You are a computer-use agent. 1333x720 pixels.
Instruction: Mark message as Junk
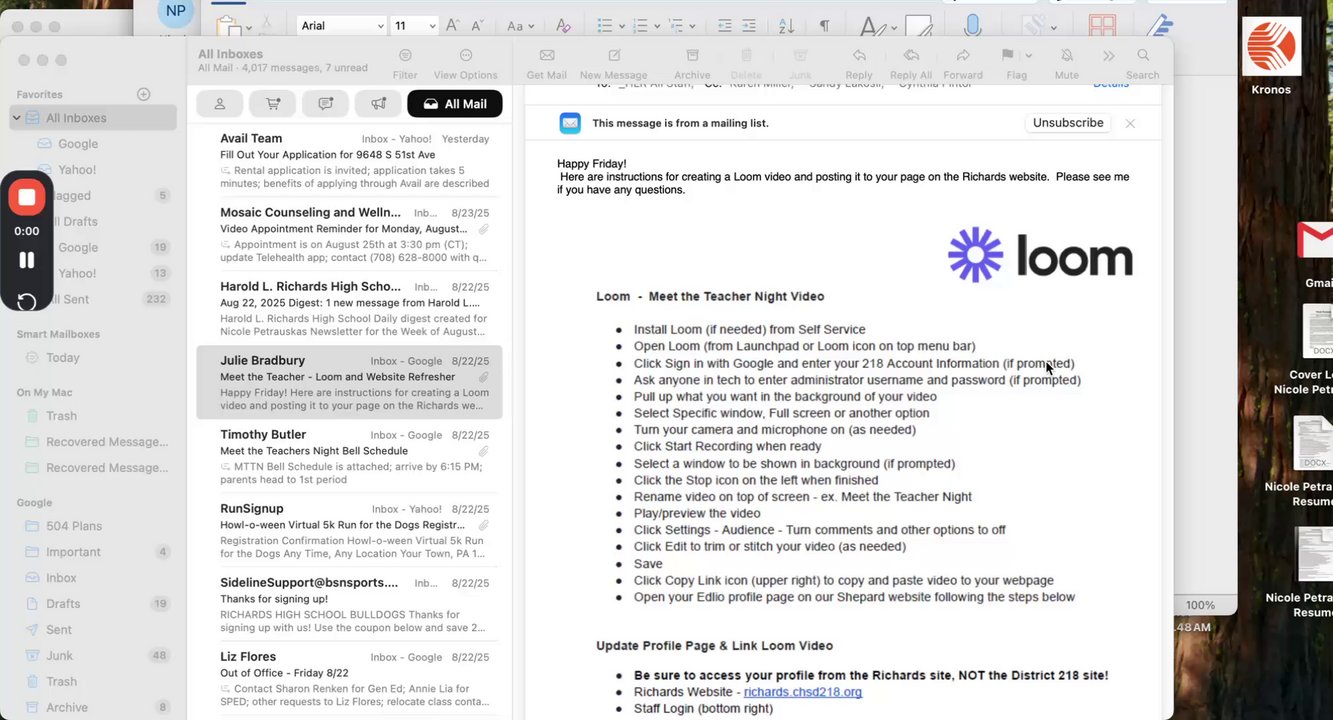pos(800,56)
